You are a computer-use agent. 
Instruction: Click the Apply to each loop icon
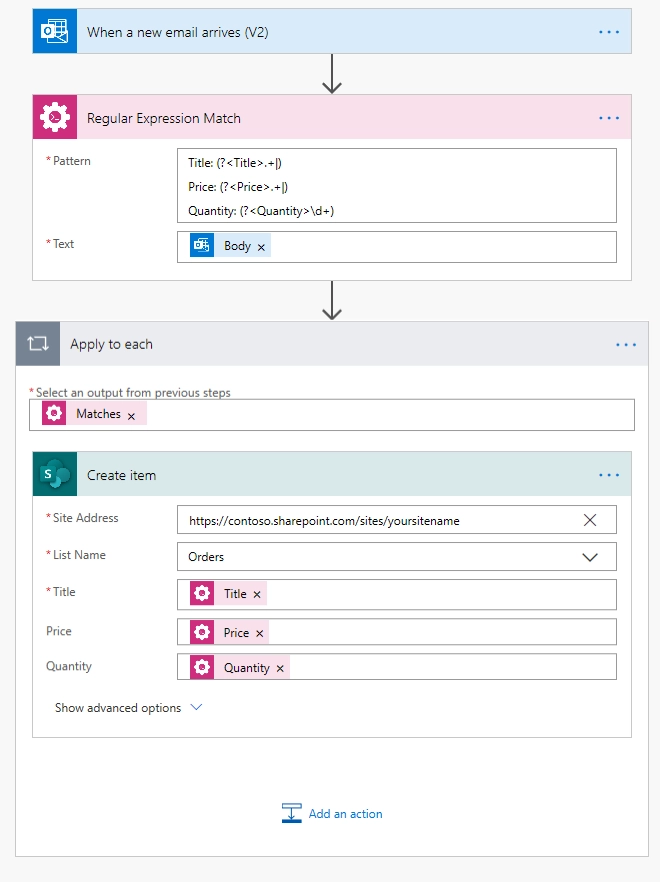[38, 344]
